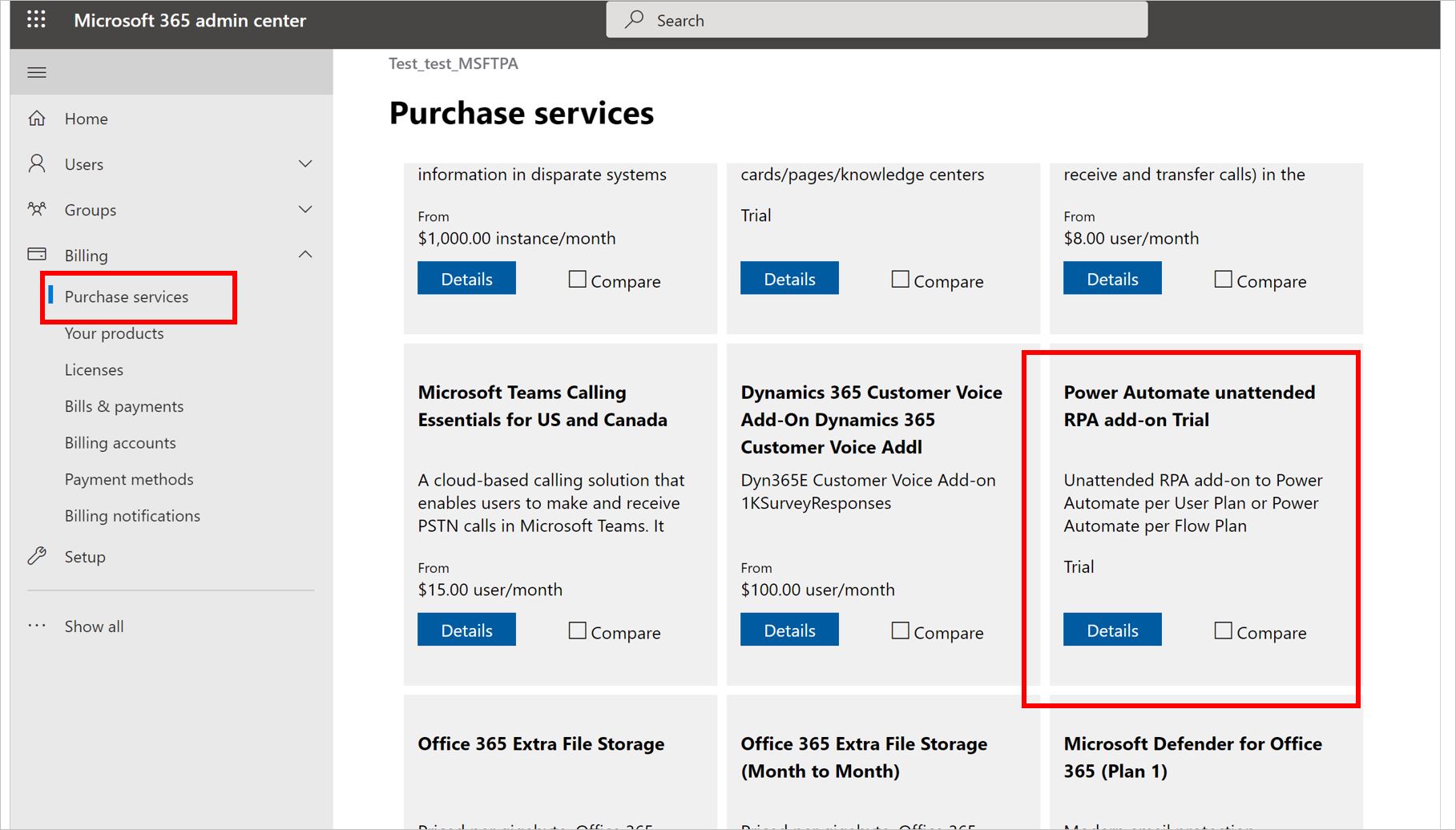Open Billing notifications page

(x=132, y=515)
